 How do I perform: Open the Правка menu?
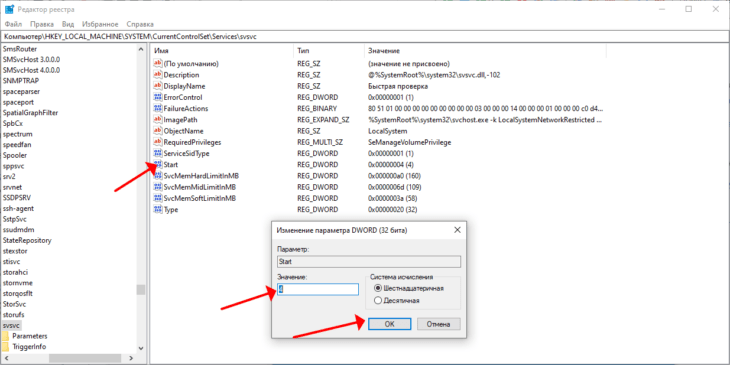click(42, 24)
